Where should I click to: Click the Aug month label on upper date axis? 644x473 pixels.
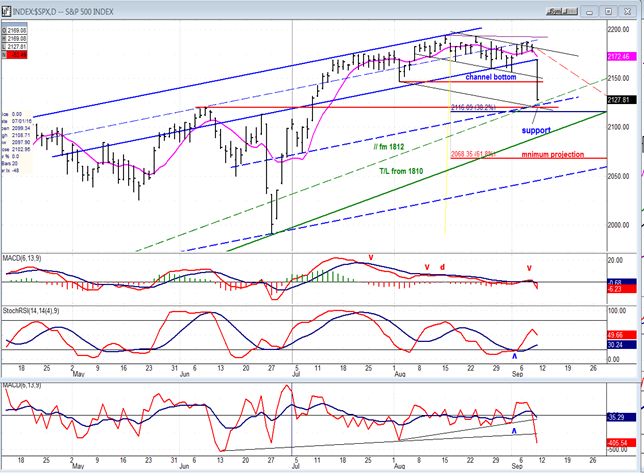pyautogui.click(x=400, y=374)
